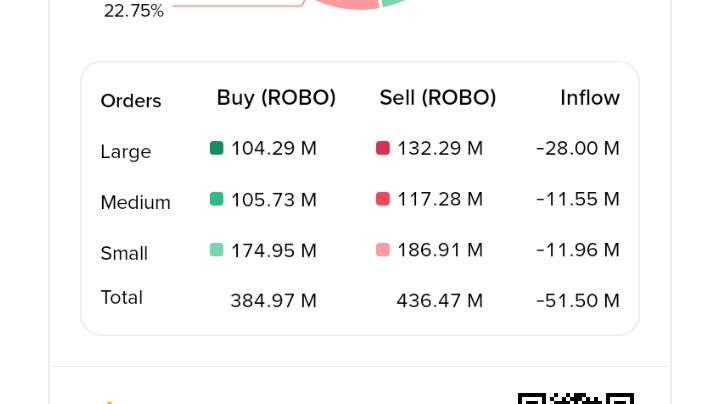Click the Orders column header

(x=131, y=101)
